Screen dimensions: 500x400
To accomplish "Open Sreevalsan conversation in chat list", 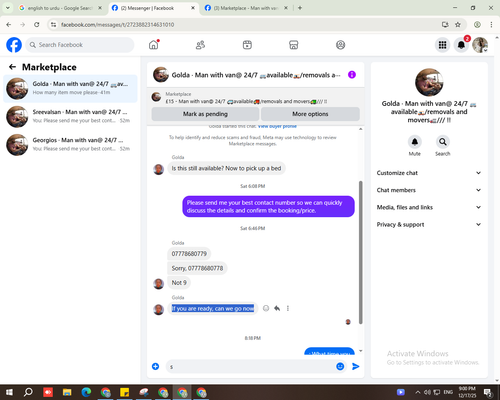I will click(70, 116).
